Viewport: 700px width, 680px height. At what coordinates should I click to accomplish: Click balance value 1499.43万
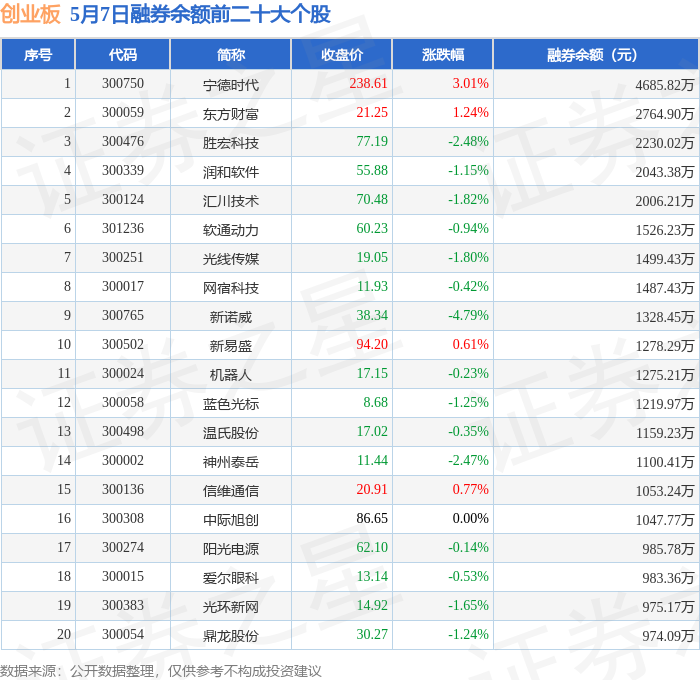point(665,259)
